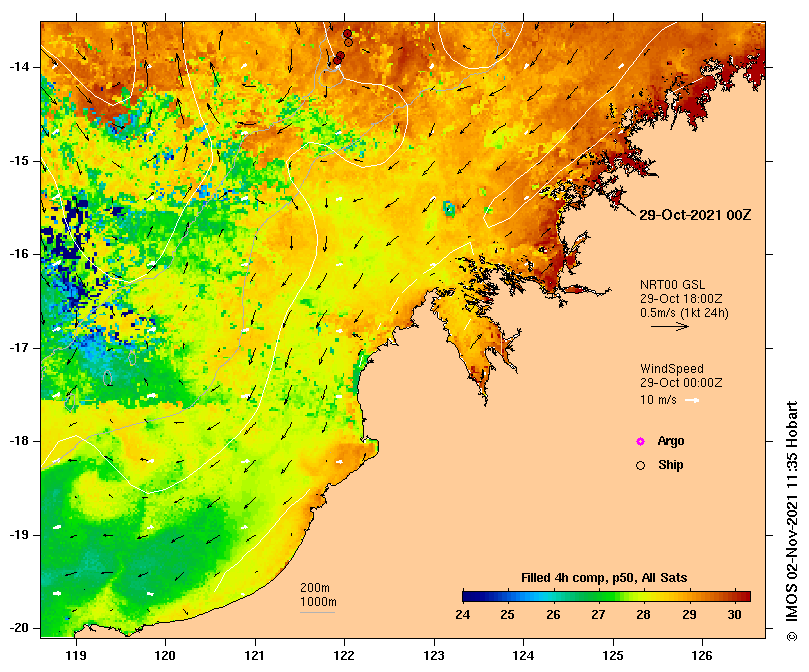
Task: Click the longitude label 122
Action: (x=344, y=656)
